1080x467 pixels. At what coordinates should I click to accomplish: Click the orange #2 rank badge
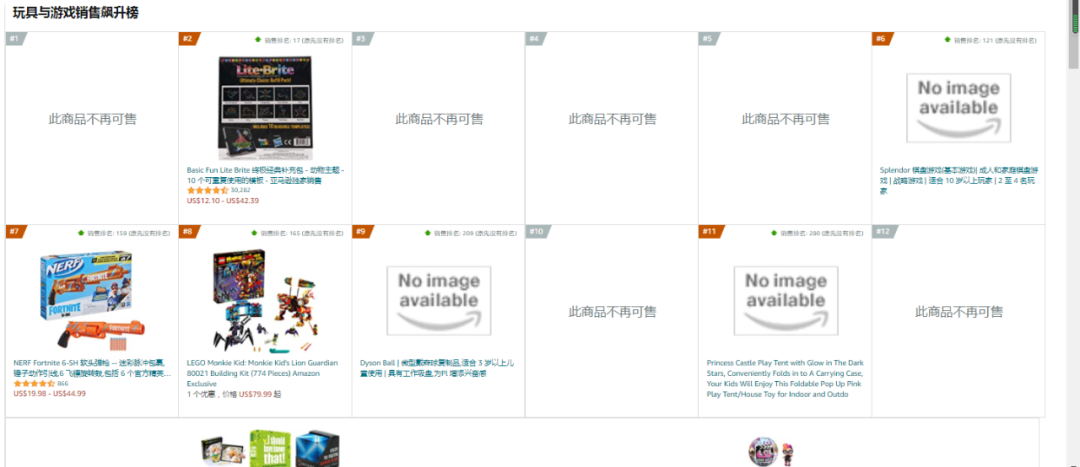(188, 39)
